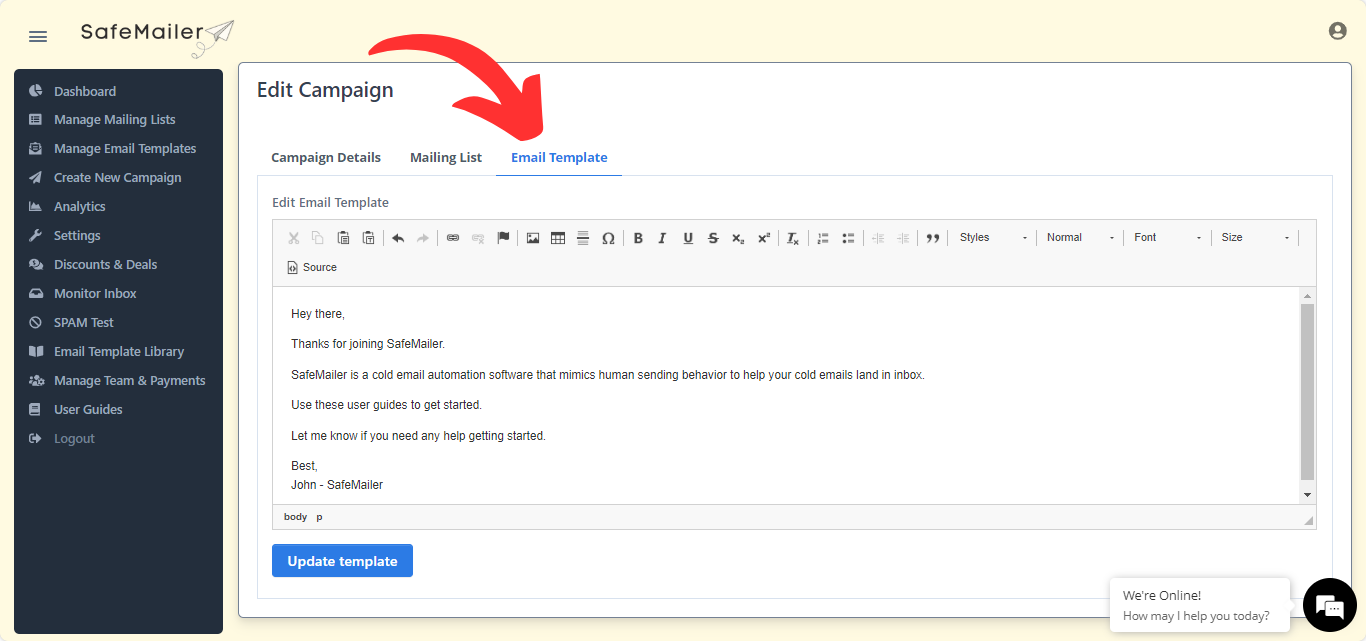
Task: Click the Cut icon in editor toolbar
Action: 293,238
